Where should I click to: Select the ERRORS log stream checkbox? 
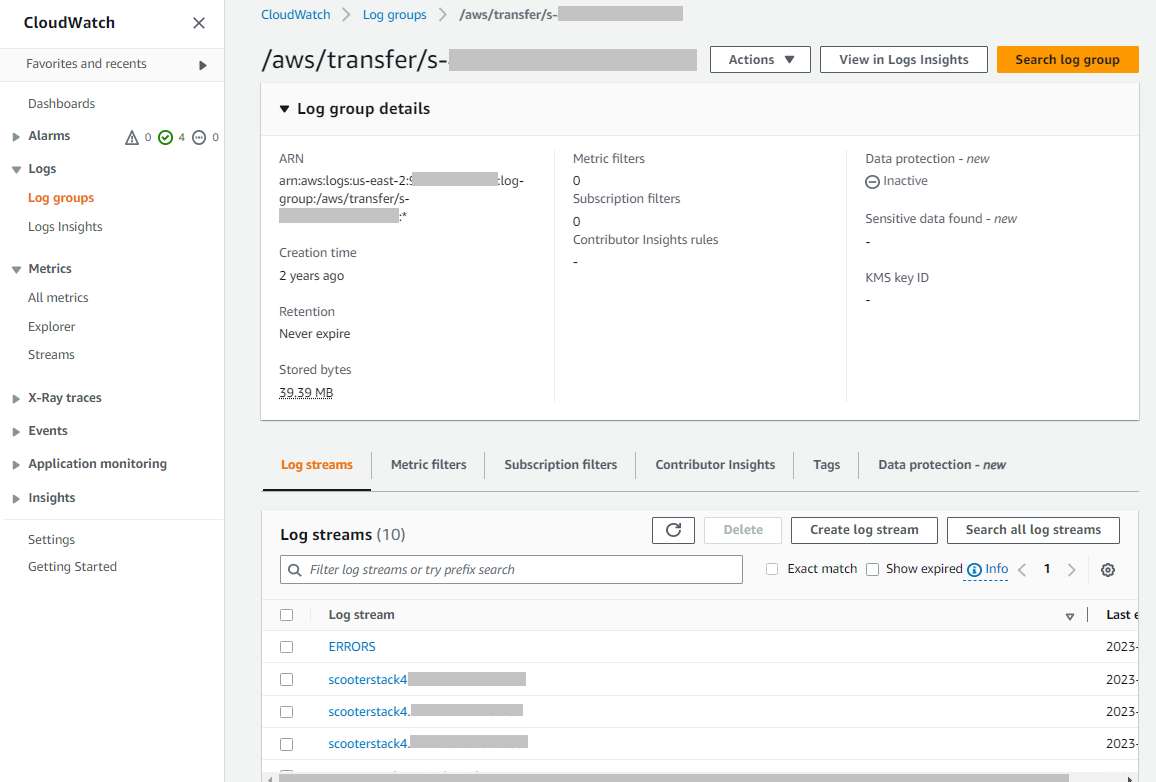tap(287, 647)
